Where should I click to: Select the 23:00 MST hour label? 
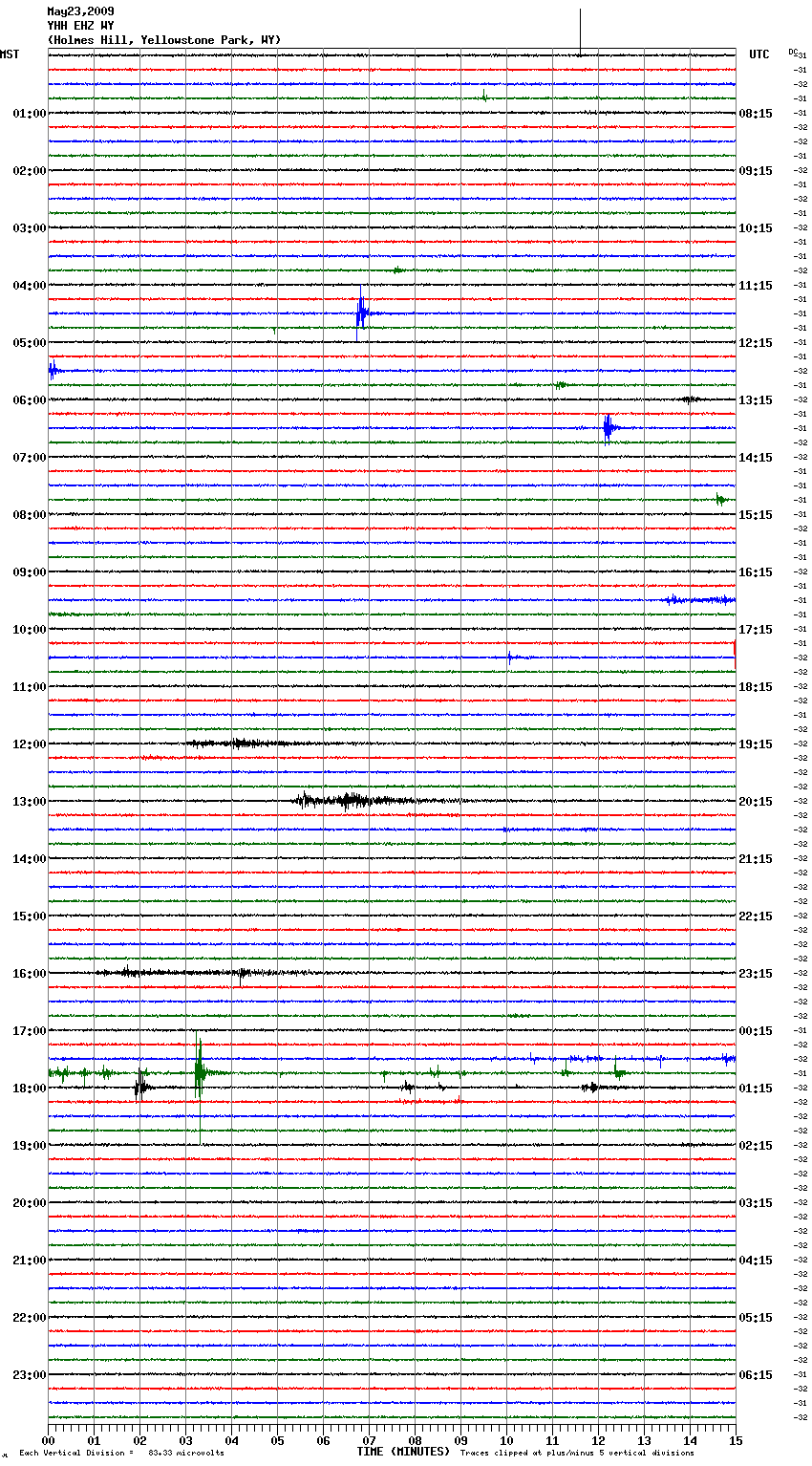pyautogui.click(x=29, y=1375)
